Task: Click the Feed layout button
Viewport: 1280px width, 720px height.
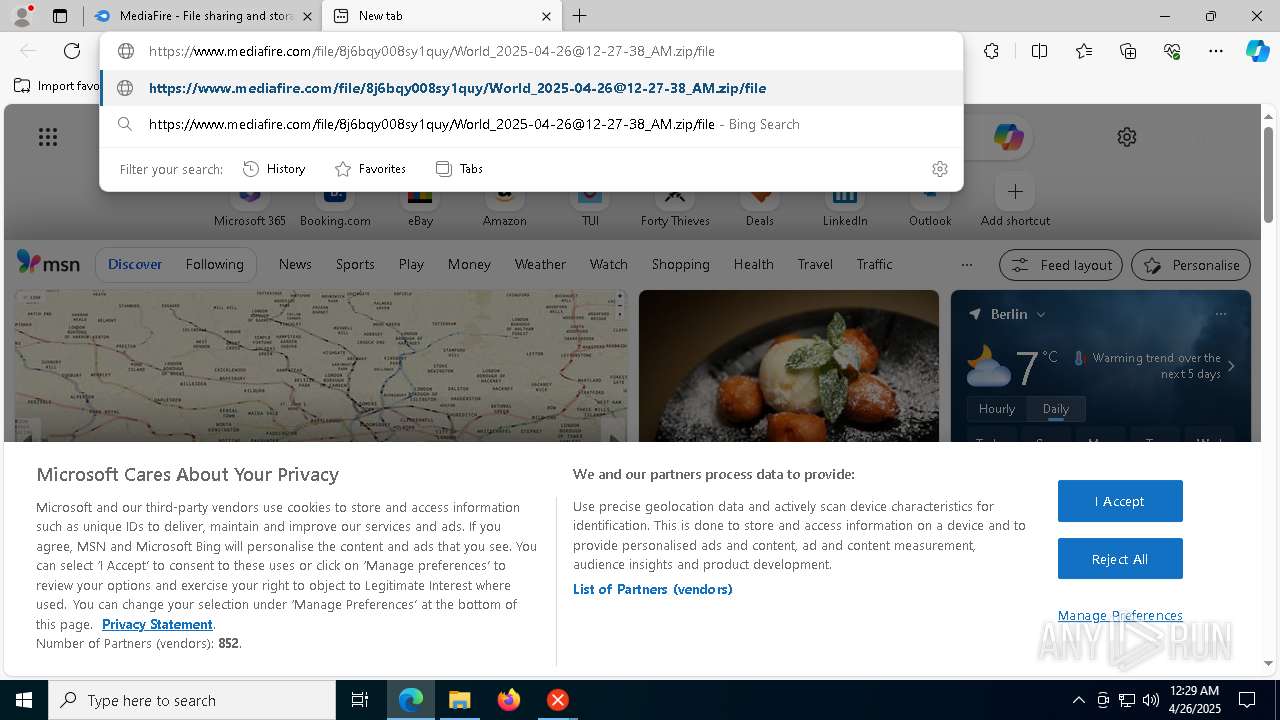Action: 1061,265
